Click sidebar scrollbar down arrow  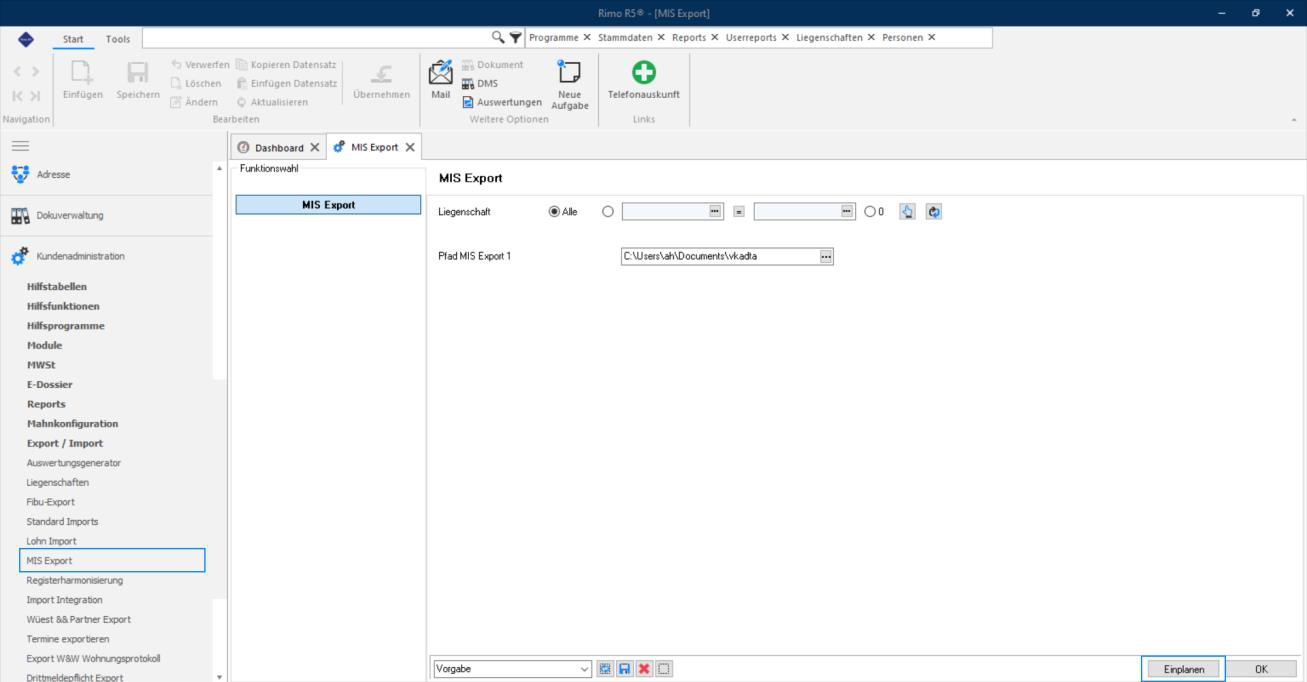pos(220,676)
